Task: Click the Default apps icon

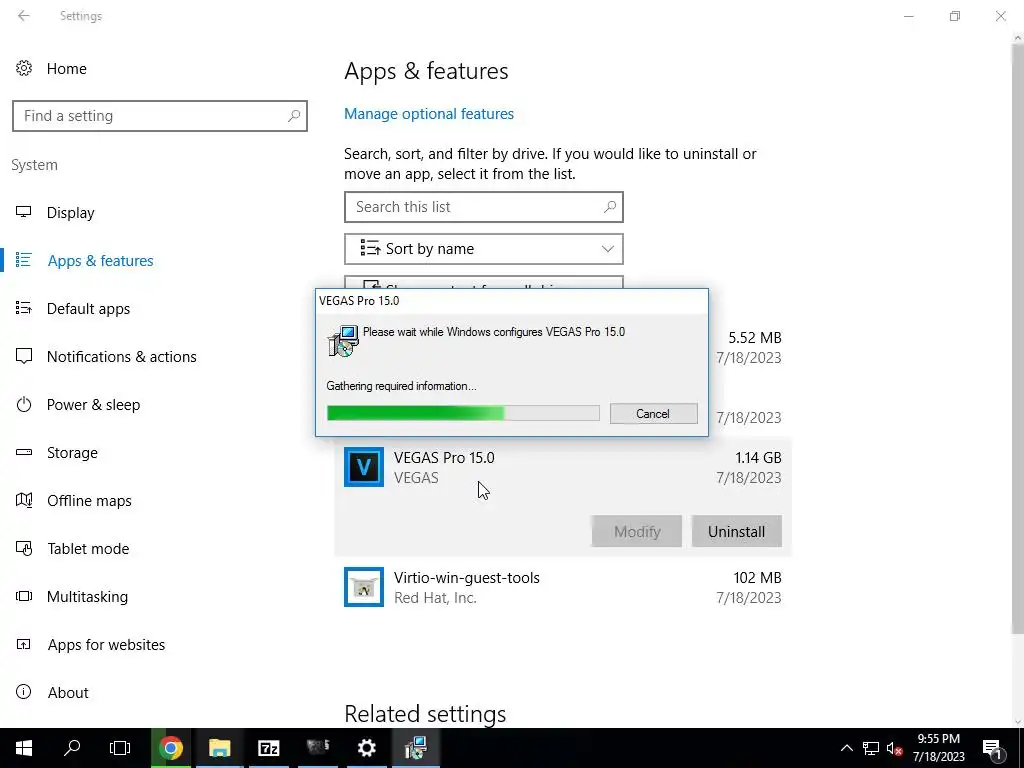Action: pos(24,308)
